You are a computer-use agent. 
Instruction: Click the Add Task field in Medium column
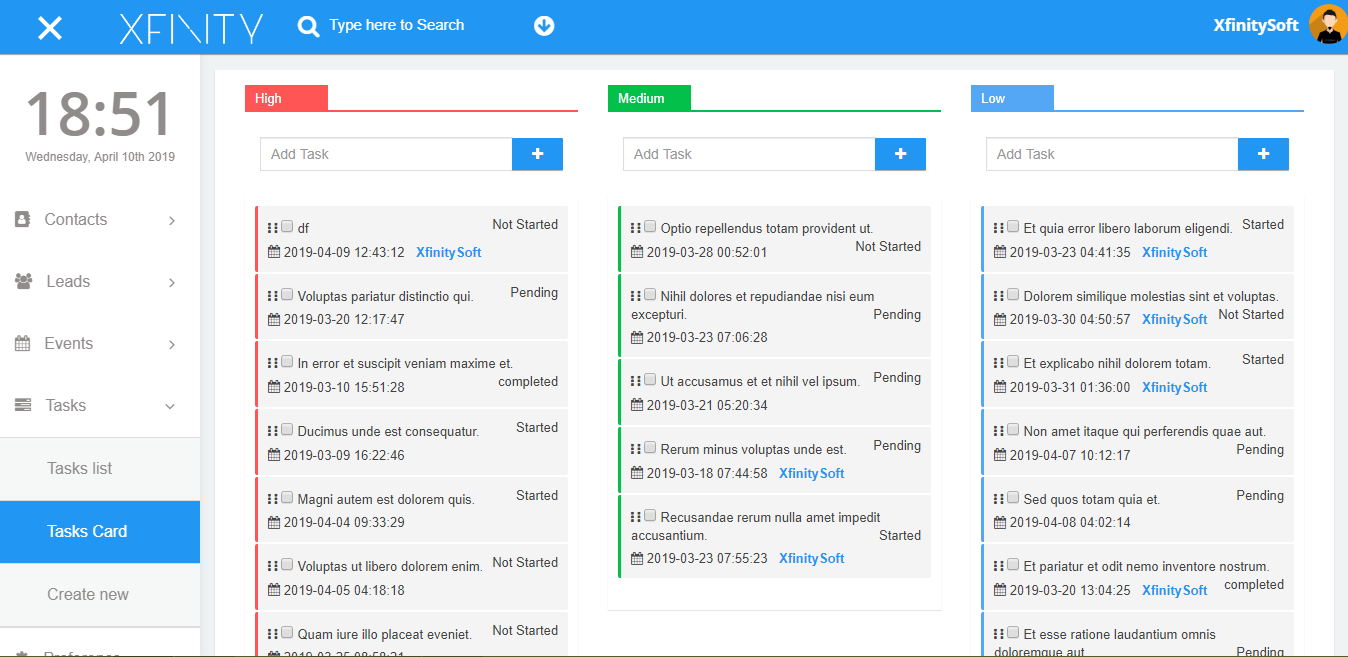pos(748,154)
